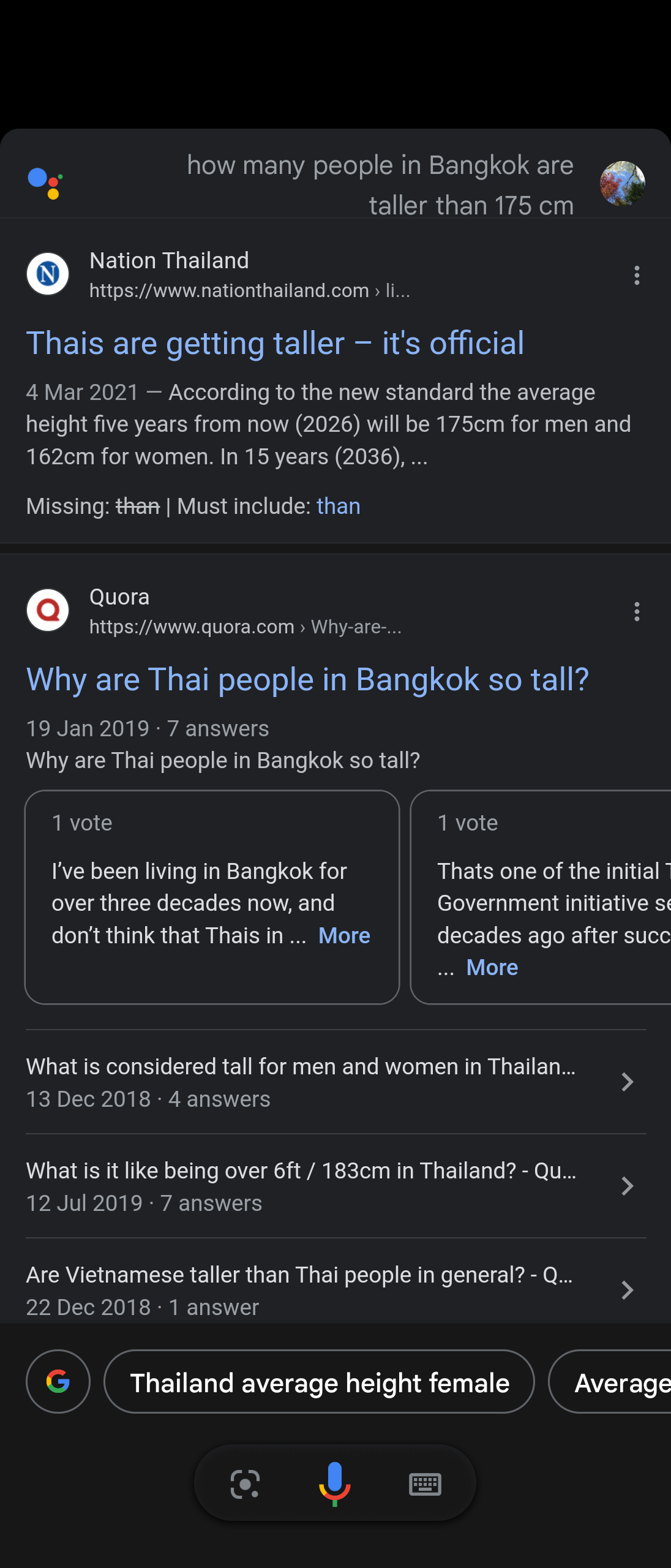The image size is (671, 1568).
Task: Open "Thais are getting taller" article
Action: 275,343
